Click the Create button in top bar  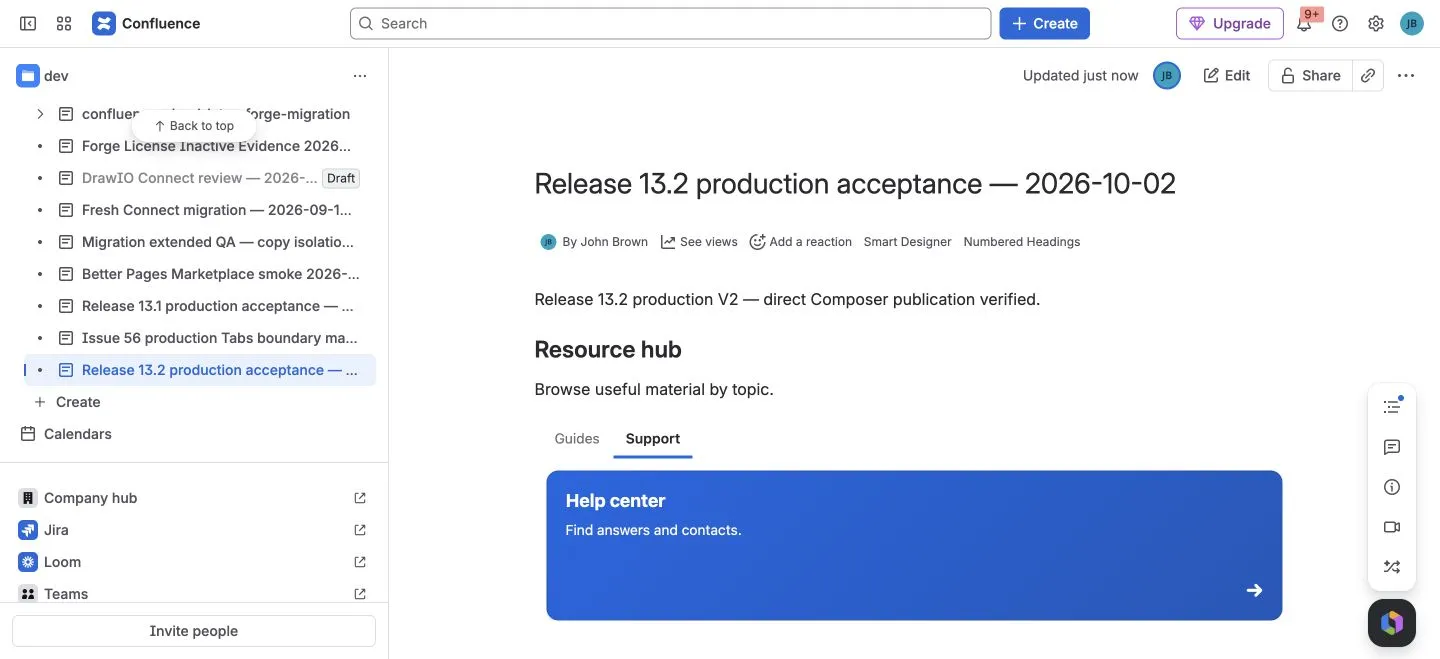1044,23
